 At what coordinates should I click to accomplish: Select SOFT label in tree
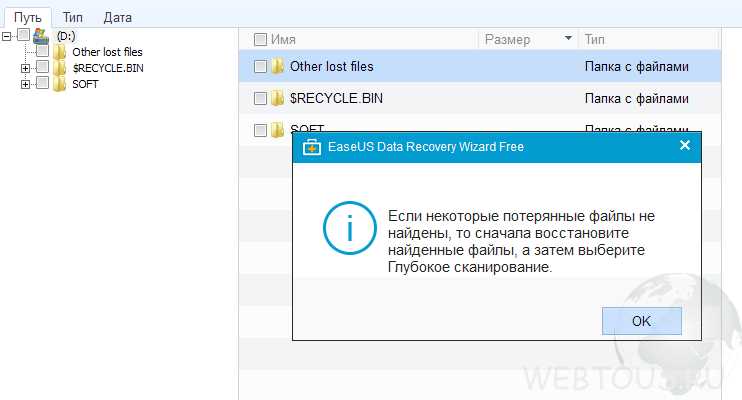tap(85, 84)
